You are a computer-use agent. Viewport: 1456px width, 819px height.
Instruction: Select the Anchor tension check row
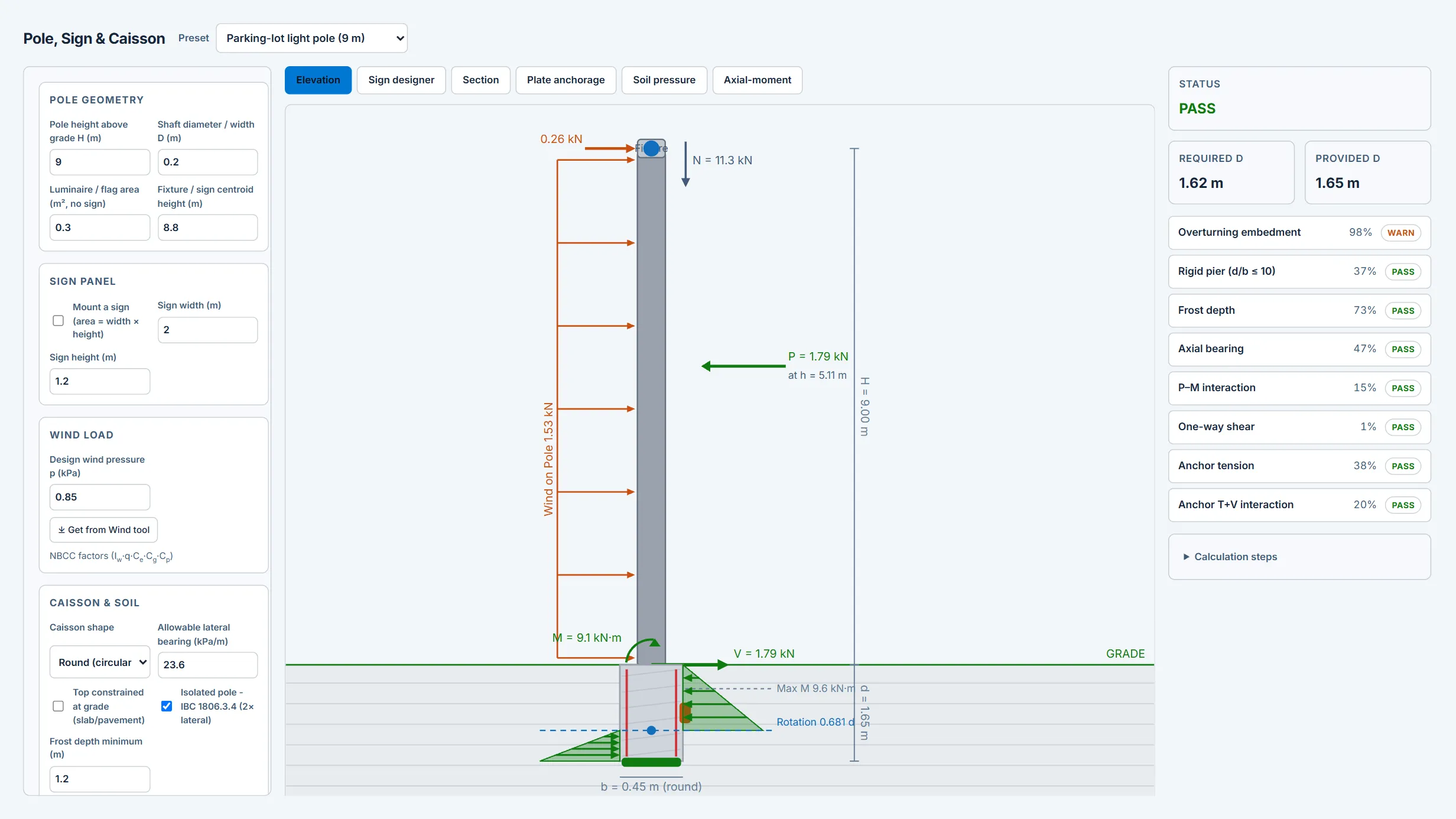click(x=1299, y=466)
